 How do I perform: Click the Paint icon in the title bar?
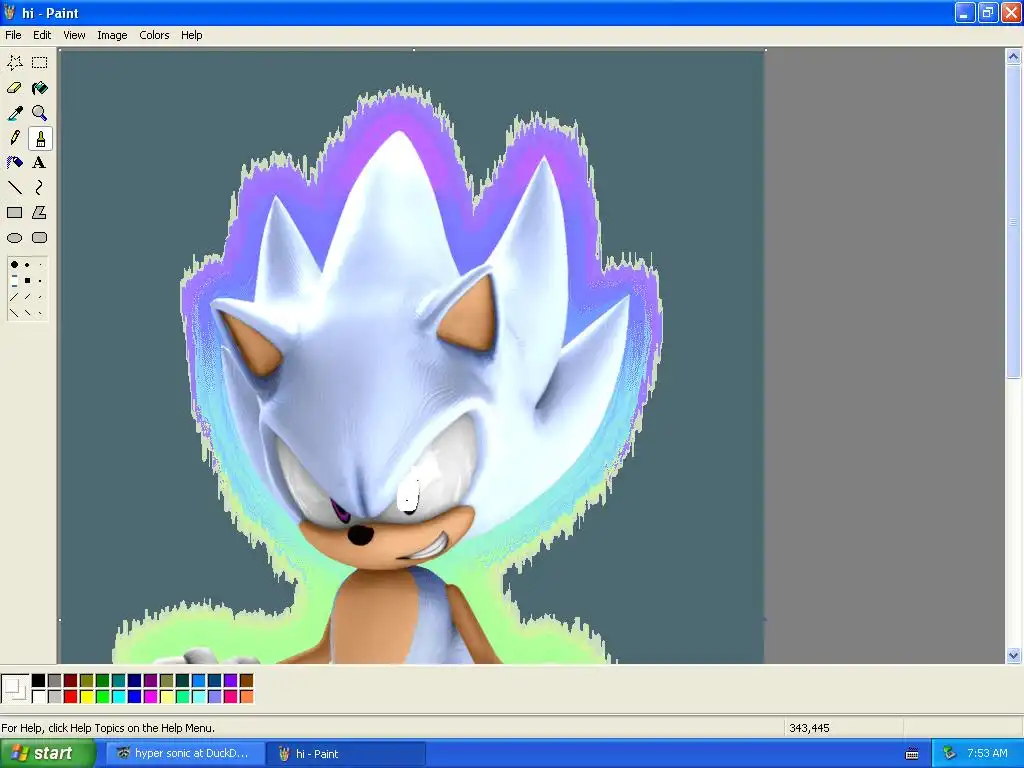tap(9, 12)
